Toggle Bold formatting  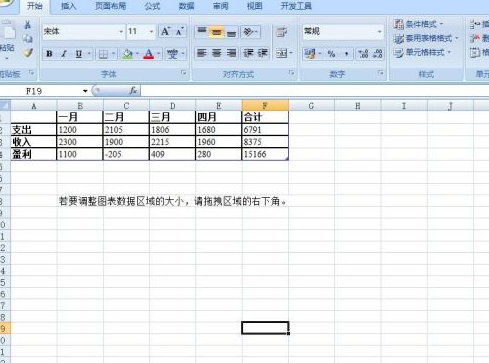click(x=49, y=54)
